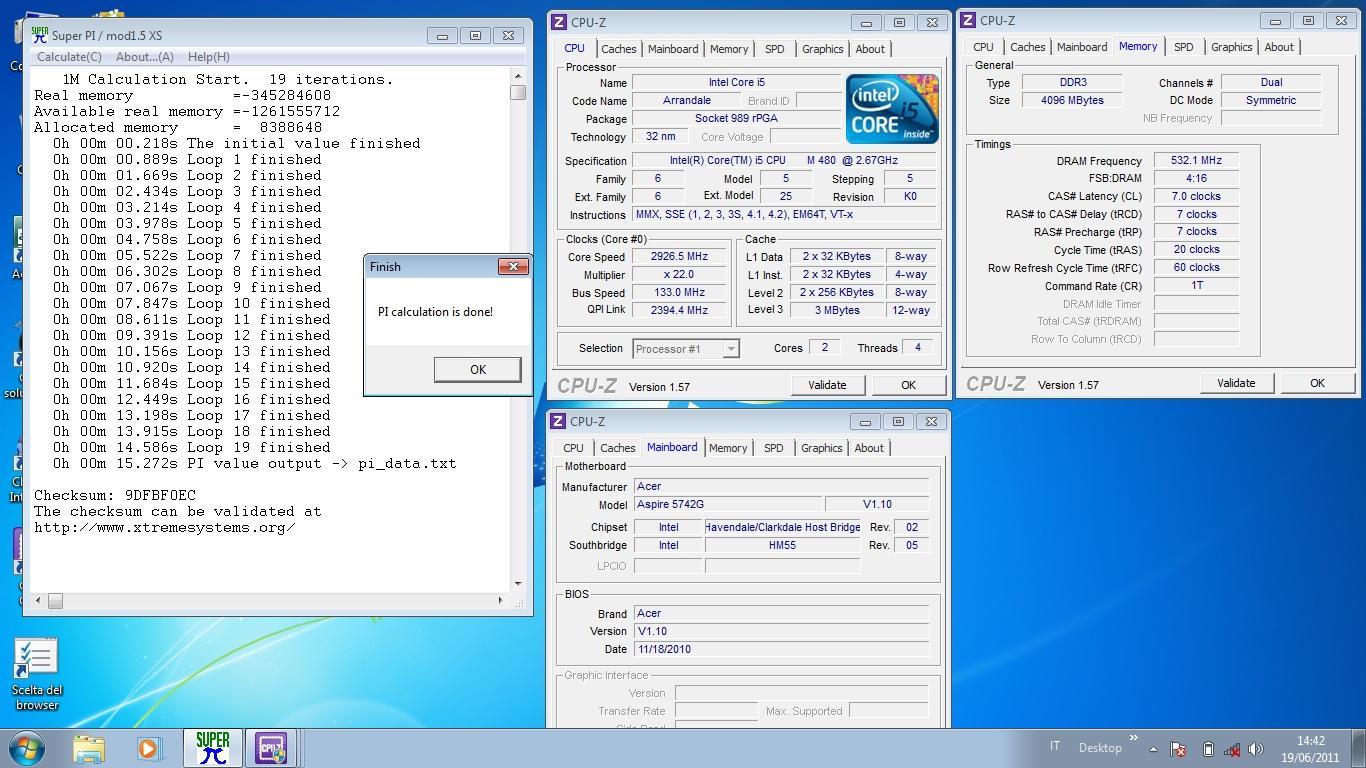This screenshot has height=768, width=1366.
Task: Click the Core Speed value 2926.5 MHz
Action: [x=679, y=257]
